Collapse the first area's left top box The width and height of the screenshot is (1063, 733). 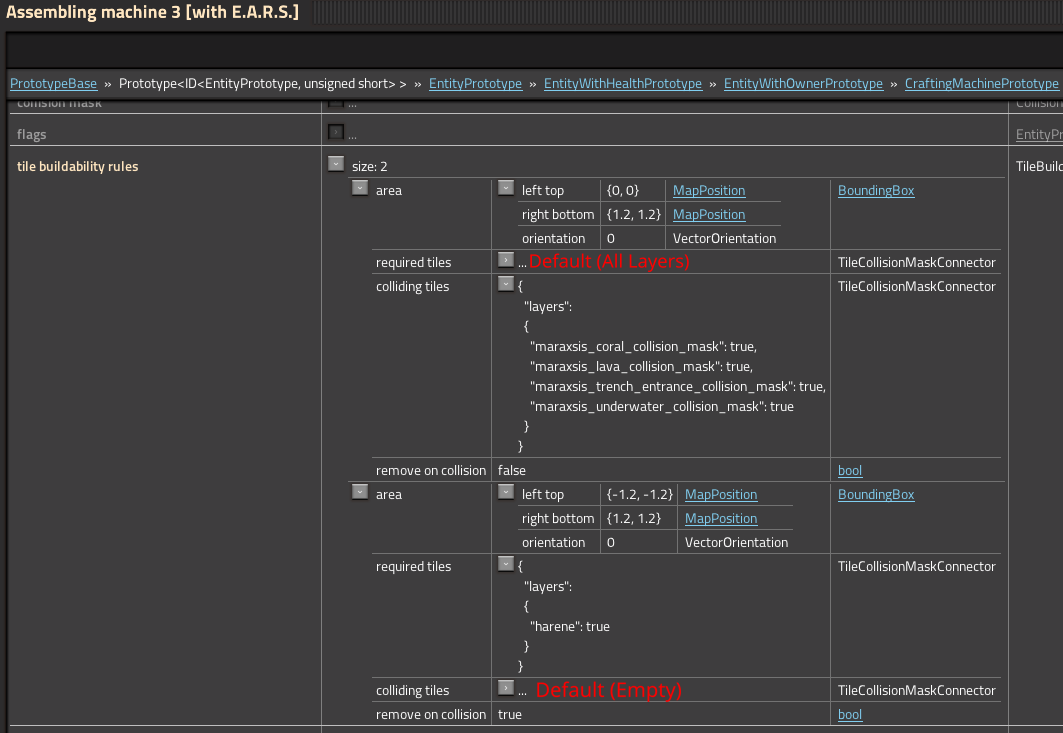pyautogui.click(x=506, y=188)
